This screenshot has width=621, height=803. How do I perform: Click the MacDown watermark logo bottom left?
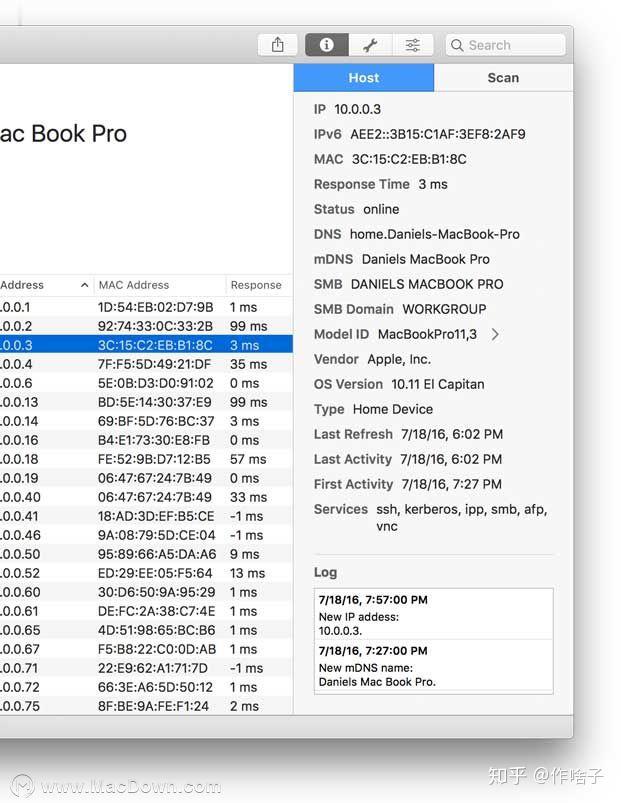click(x=22, y=785)
